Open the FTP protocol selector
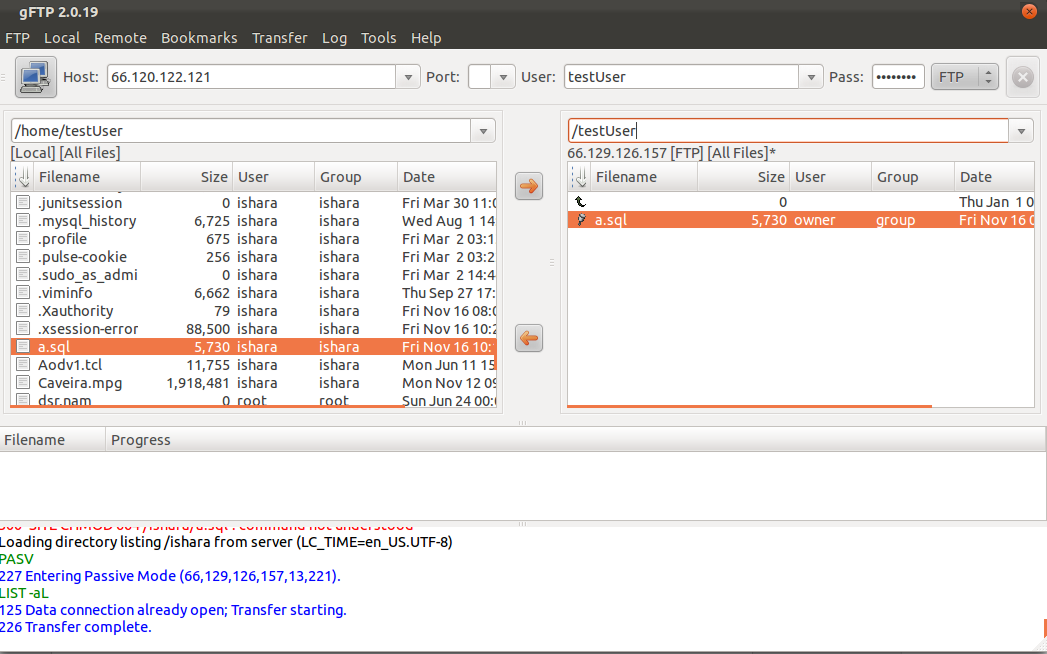1047x654 pixels. (x=965, y=77)
